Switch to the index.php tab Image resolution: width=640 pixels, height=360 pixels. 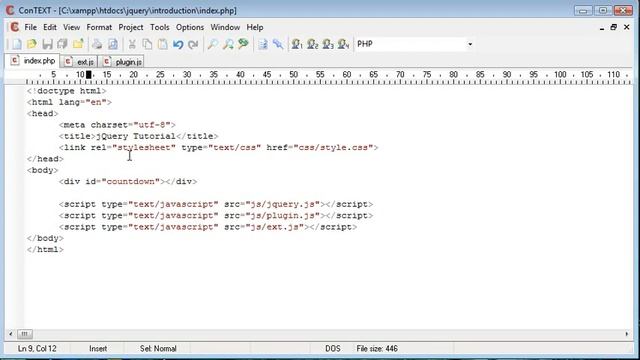click(33, 61)
